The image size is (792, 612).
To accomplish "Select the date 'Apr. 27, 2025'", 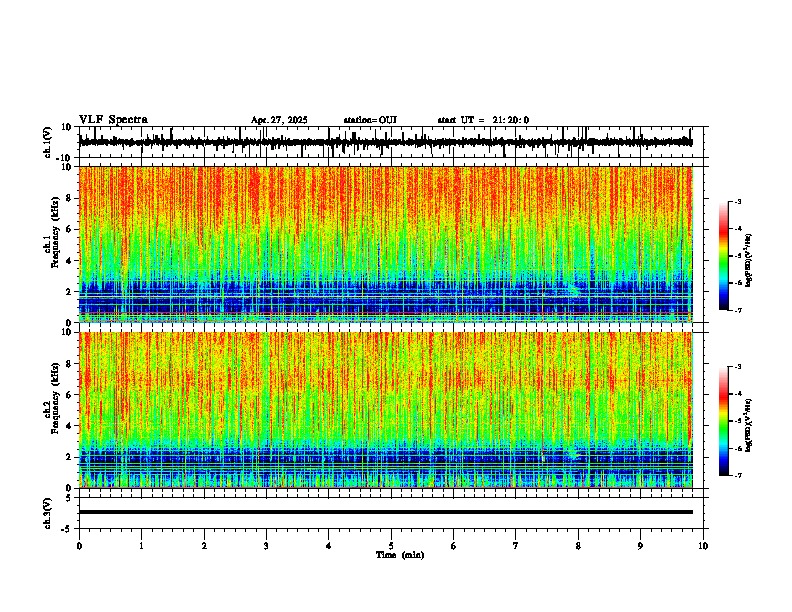I will pos(279,120).
